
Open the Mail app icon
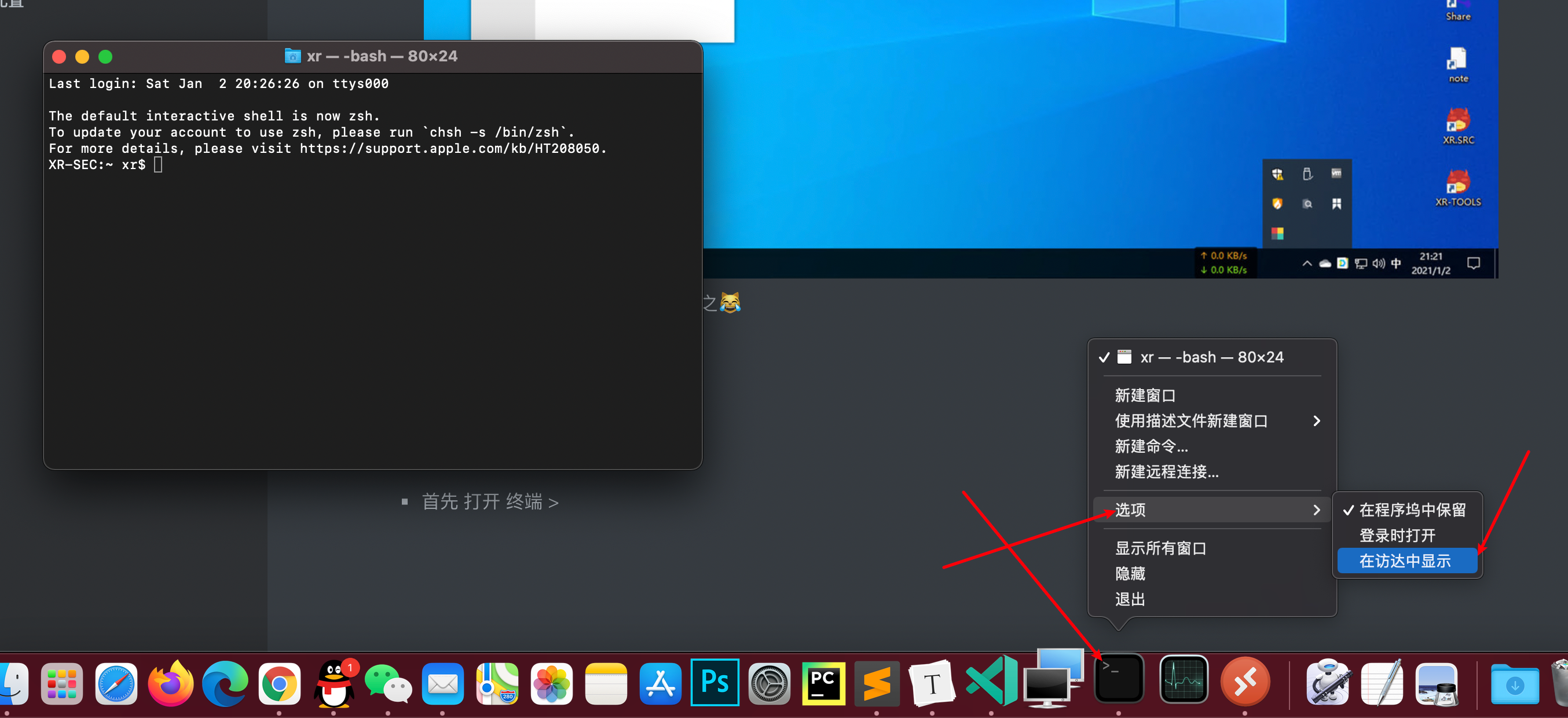[442, 684]
